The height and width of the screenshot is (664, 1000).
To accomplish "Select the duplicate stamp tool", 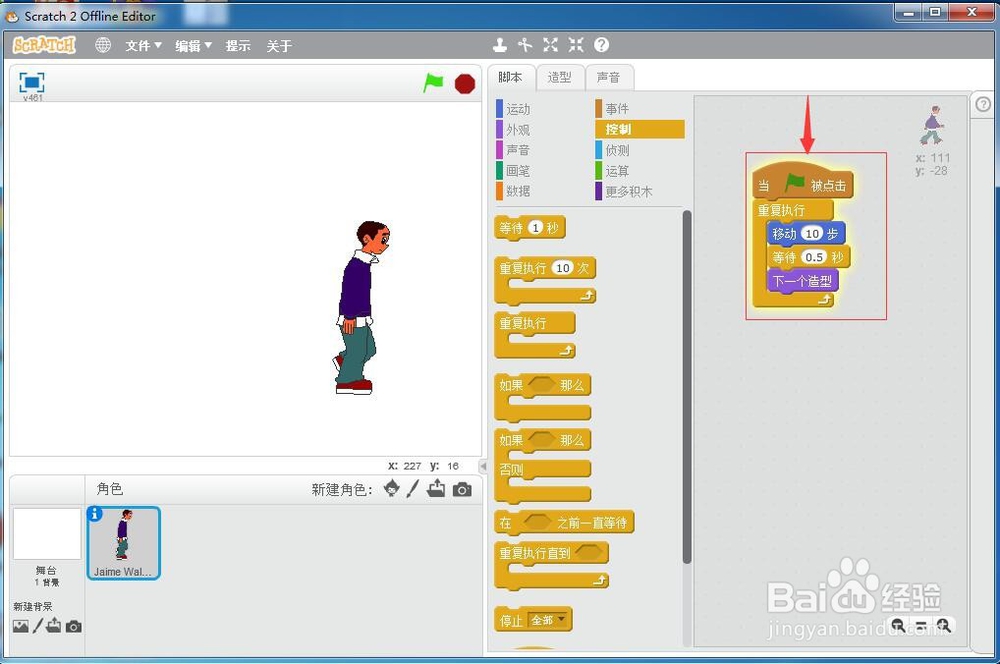I will click(499, 44).
